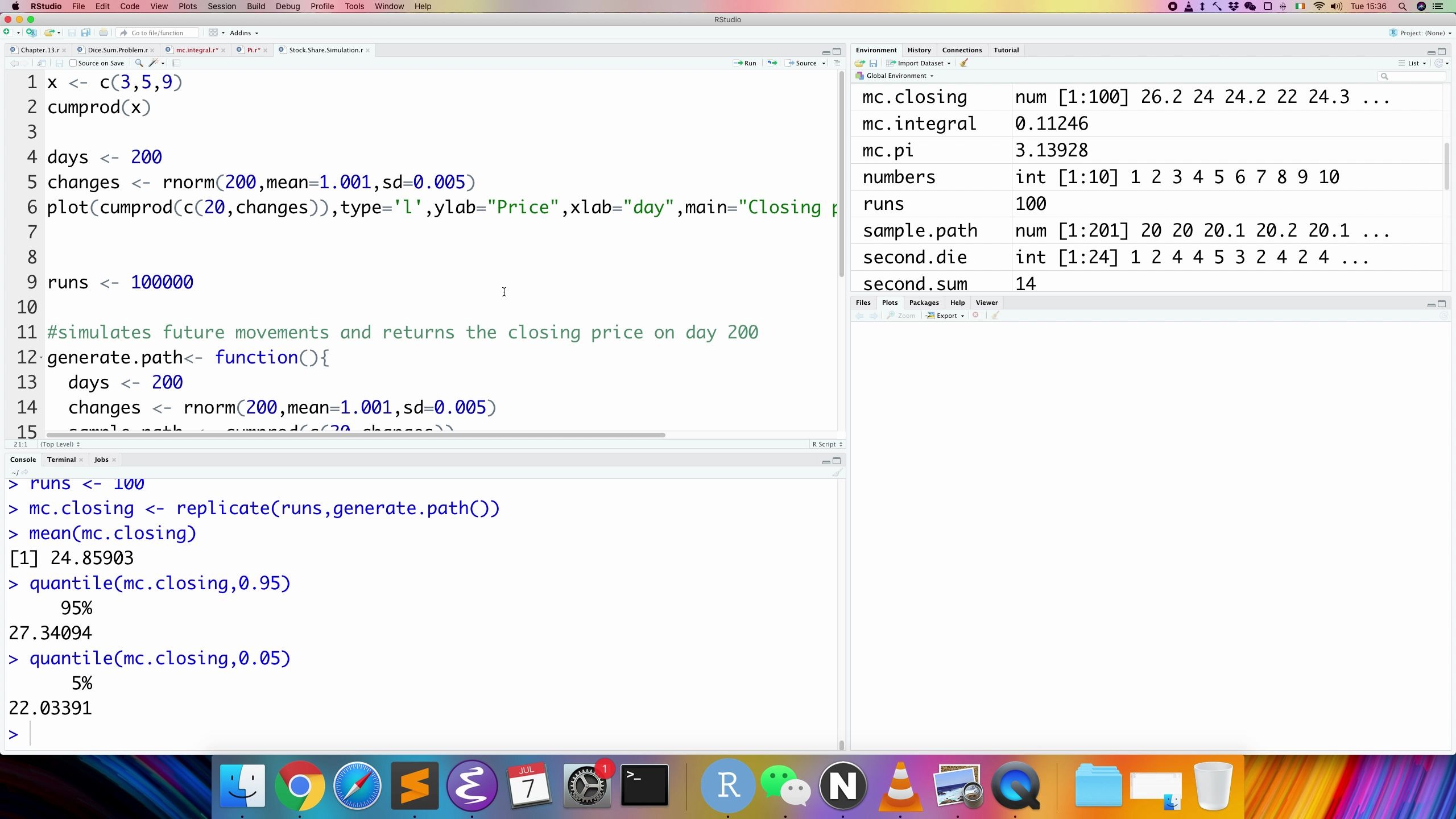
Task: Collapse function fold arrow at line 12
Action: (x=42, y=358)
